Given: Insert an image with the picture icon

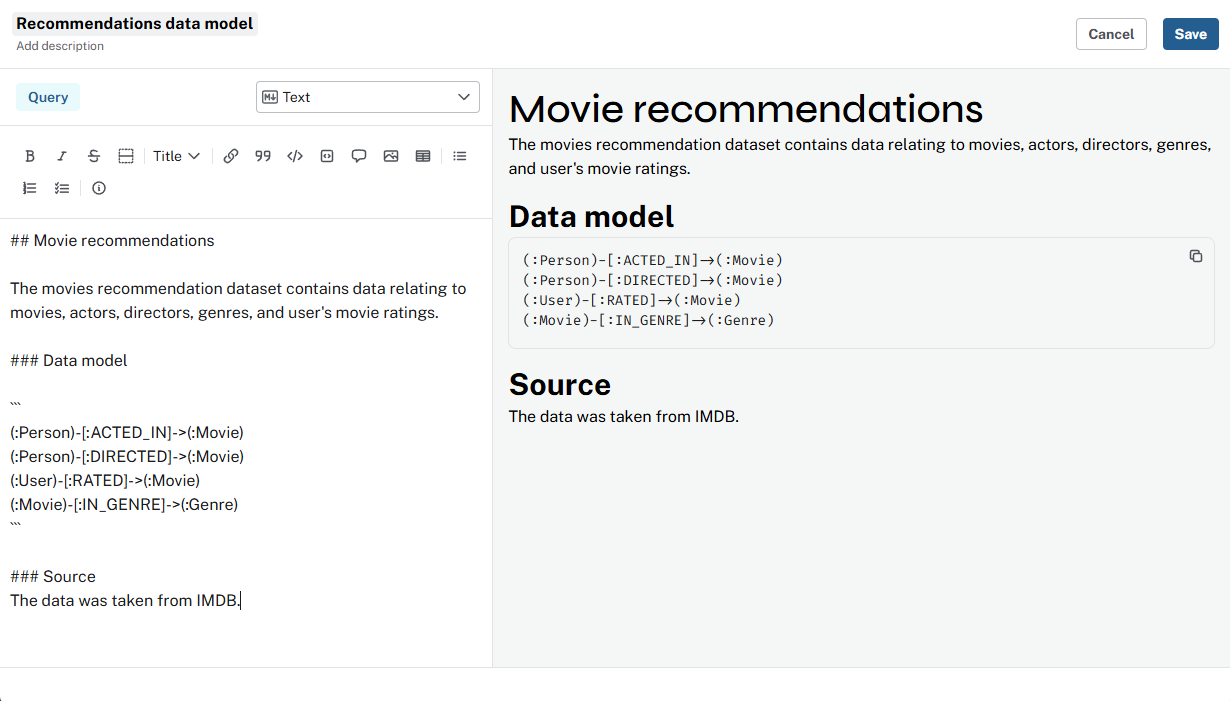Looking at the screenshot, I should click(x=391, y=156).
